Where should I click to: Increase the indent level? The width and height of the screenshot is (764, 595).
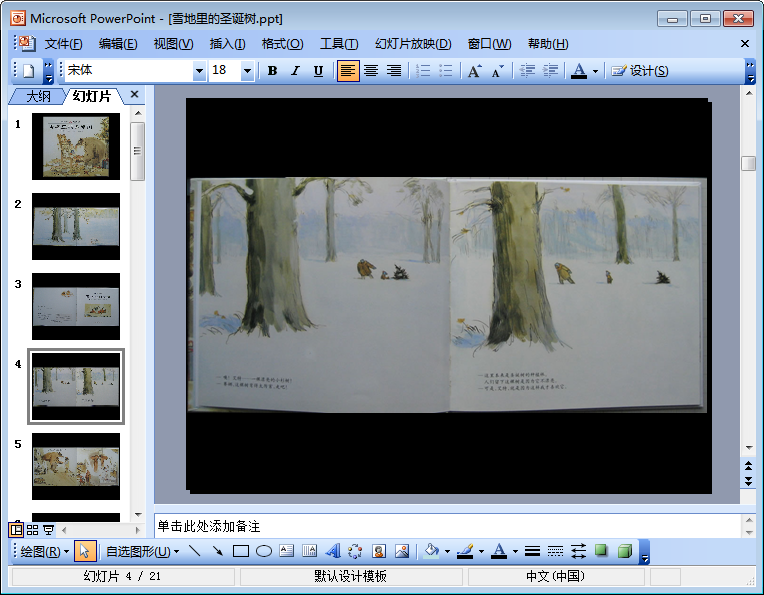tap(550, 71)
